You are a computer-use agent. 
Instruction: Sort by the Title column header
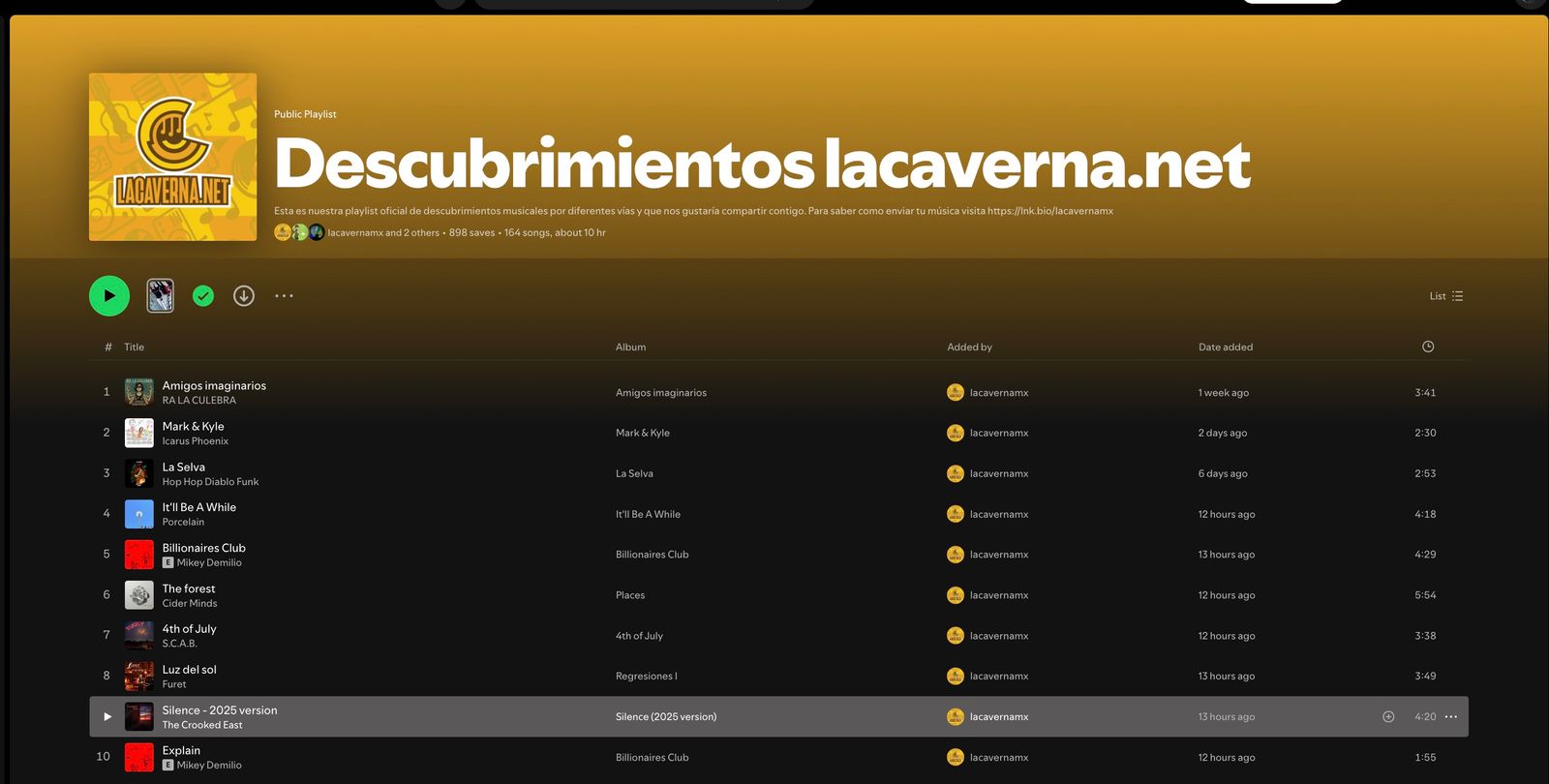[134, 347]
